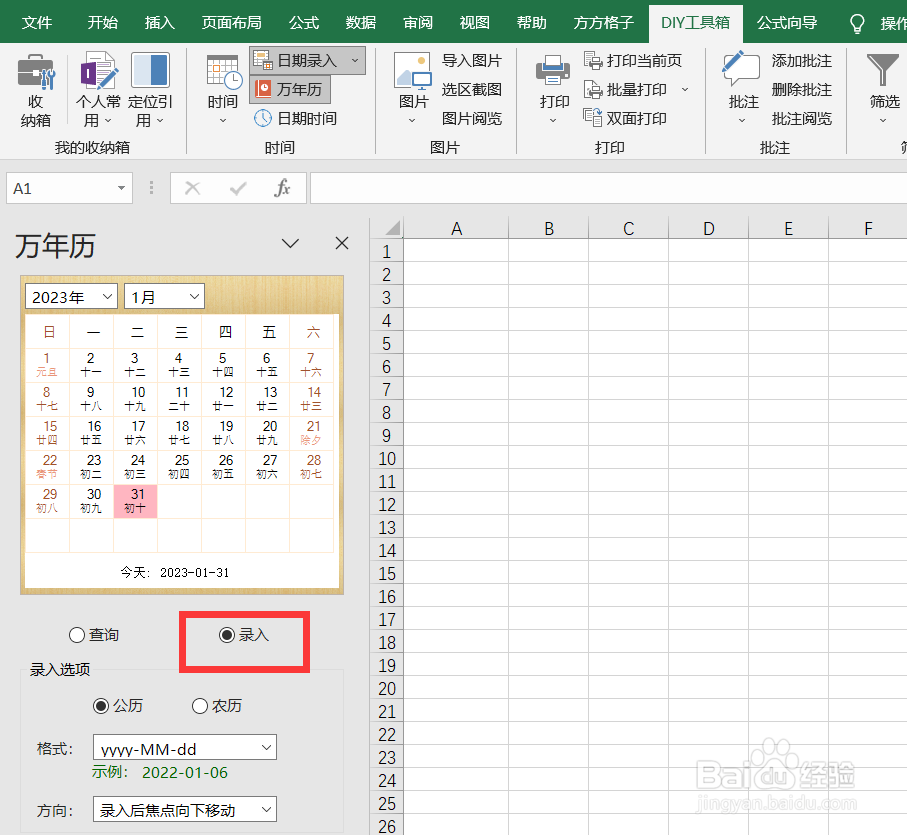907x835 pixels.
Task: Click the 批量打印 icon
Action: tap(593, 89)
